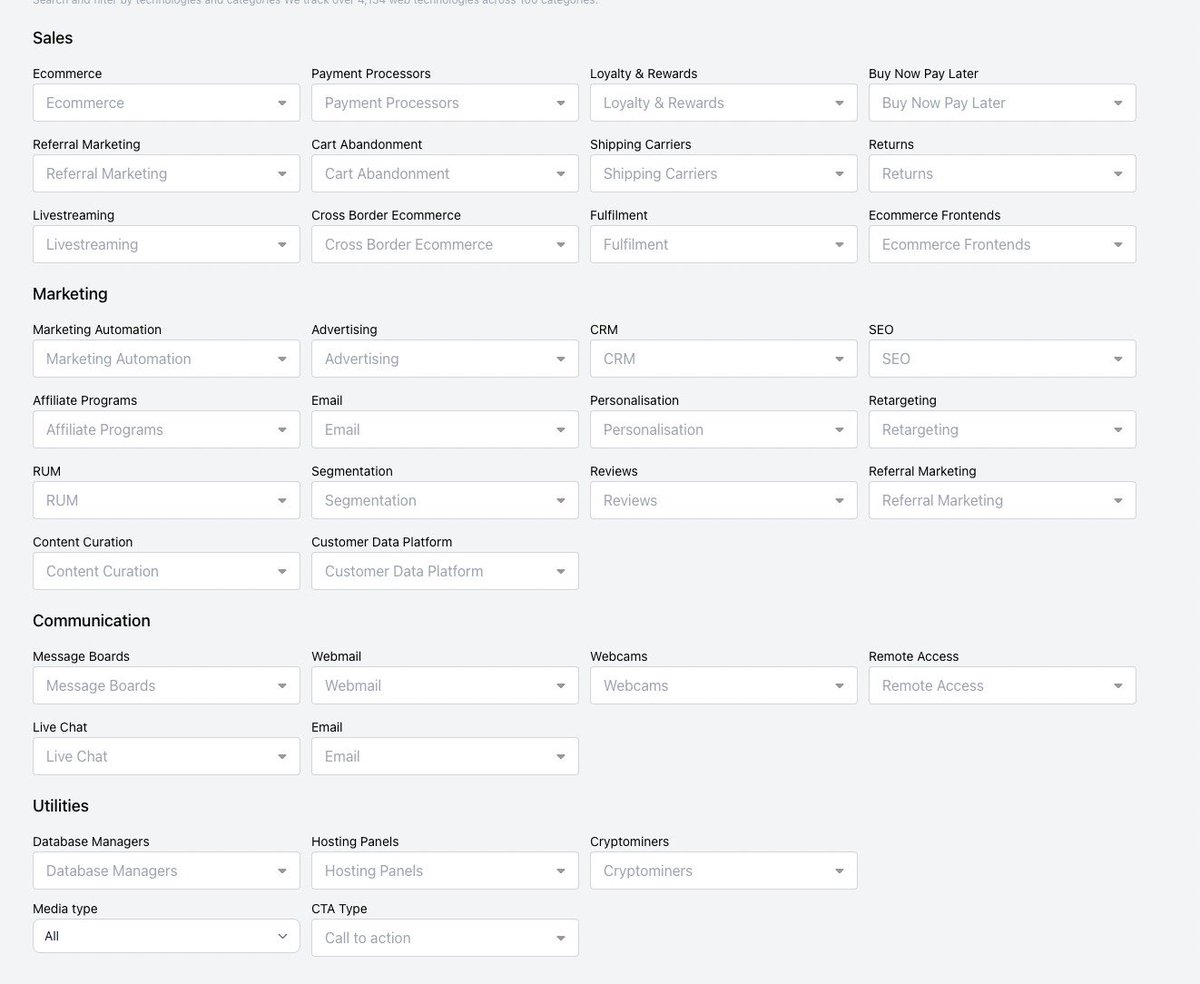Expand the Ecommerce Frontends dropdown
Image resolution: width=1200 pixels, height=984 pixels.
(x=1002, y=245)
